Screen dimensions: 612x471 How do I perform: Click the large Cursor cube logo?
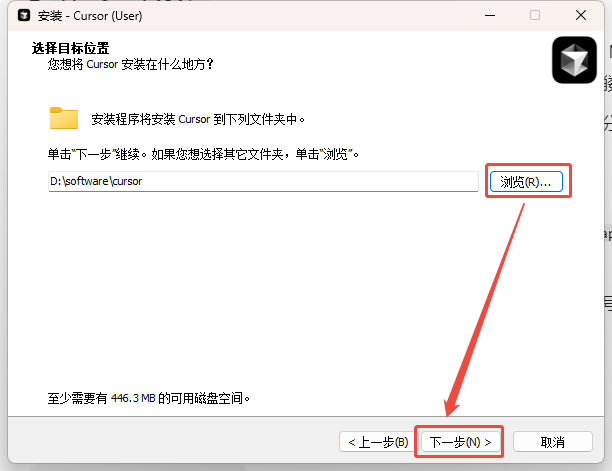pos(574,60)
